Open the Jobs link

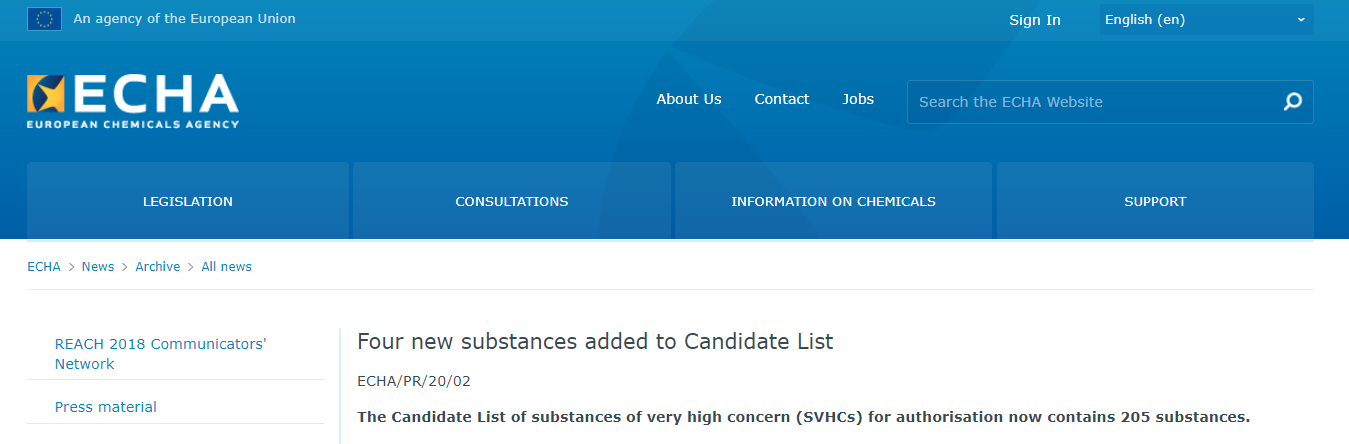[x=858, y=99]
